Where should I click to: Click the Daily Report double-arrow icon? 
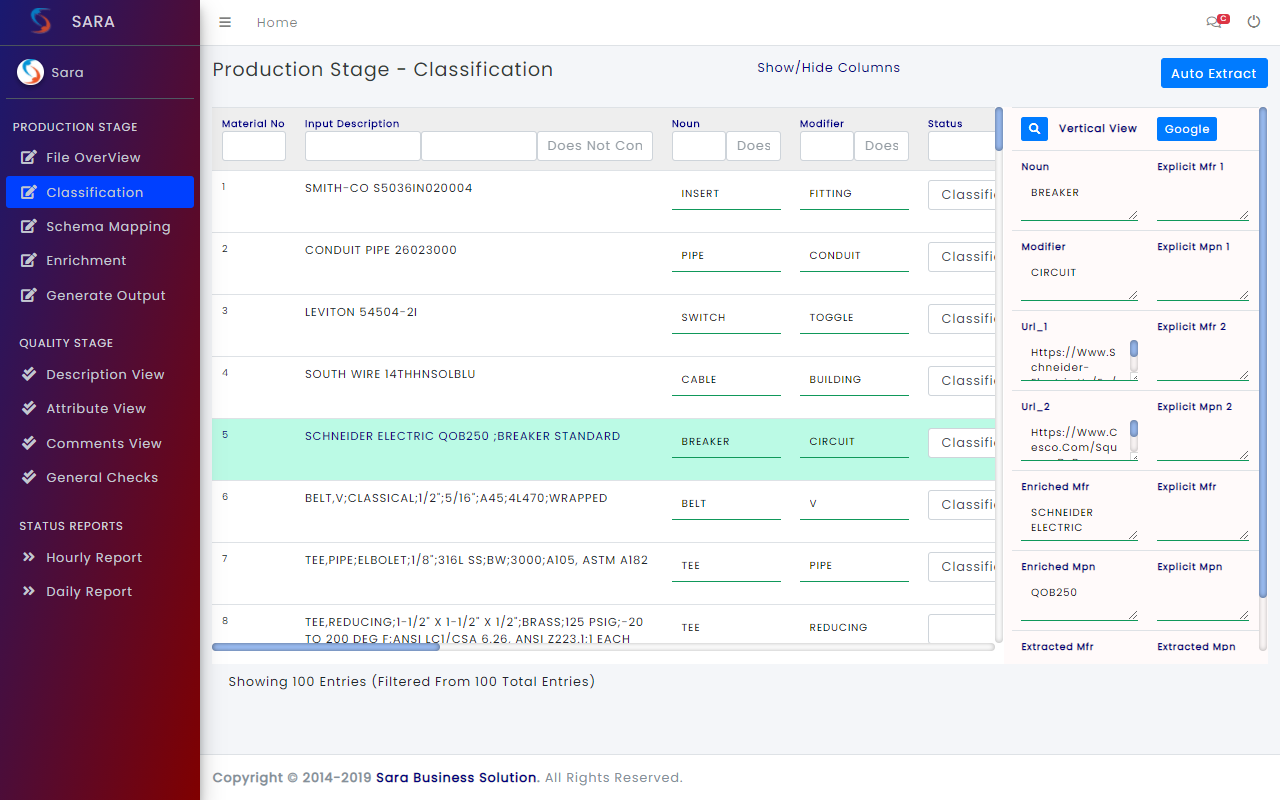coord(29,591)
